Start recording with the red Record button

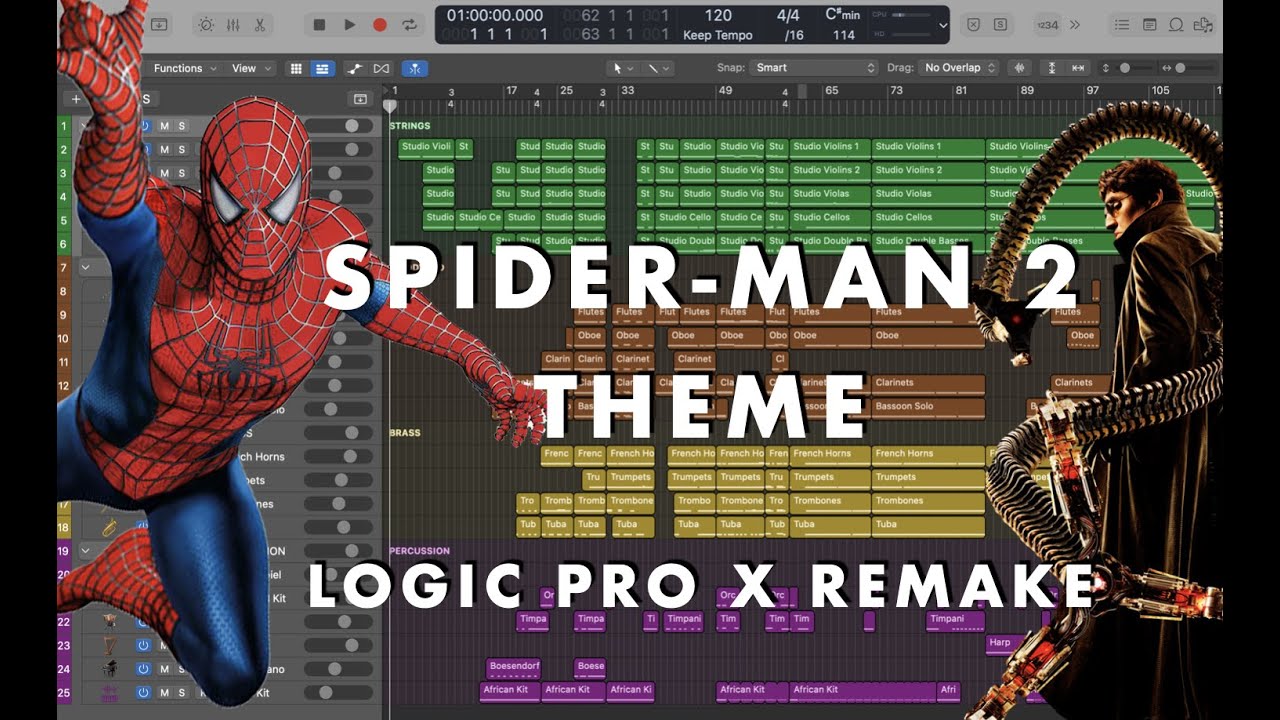coord(380,25)
